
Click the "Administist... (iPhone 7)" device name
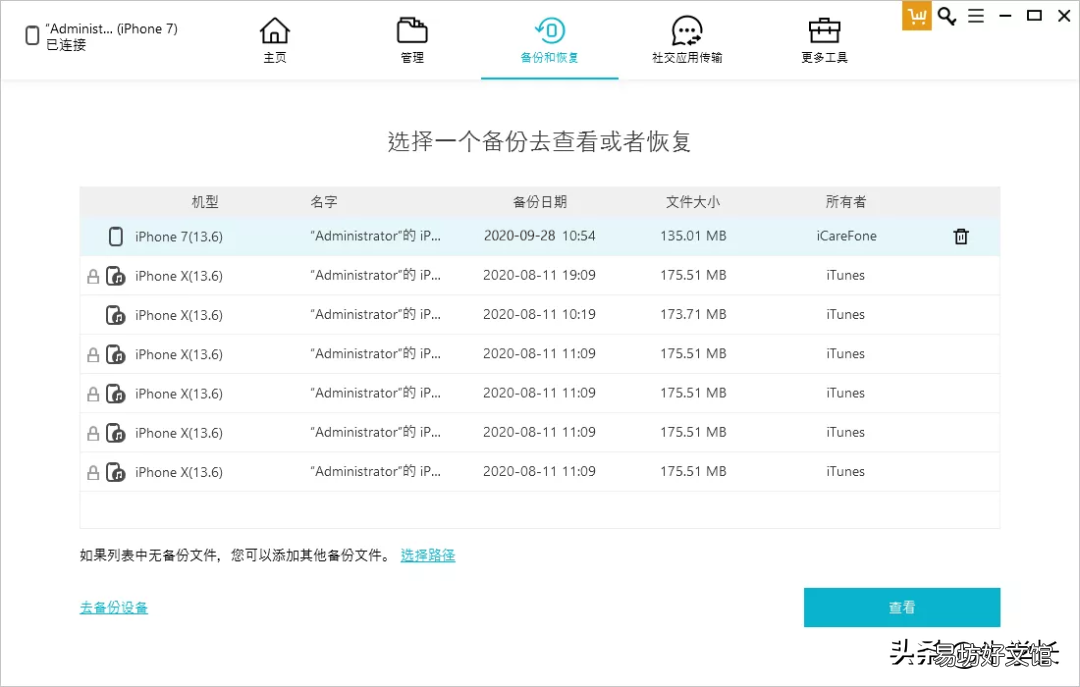tap(112, 29)
